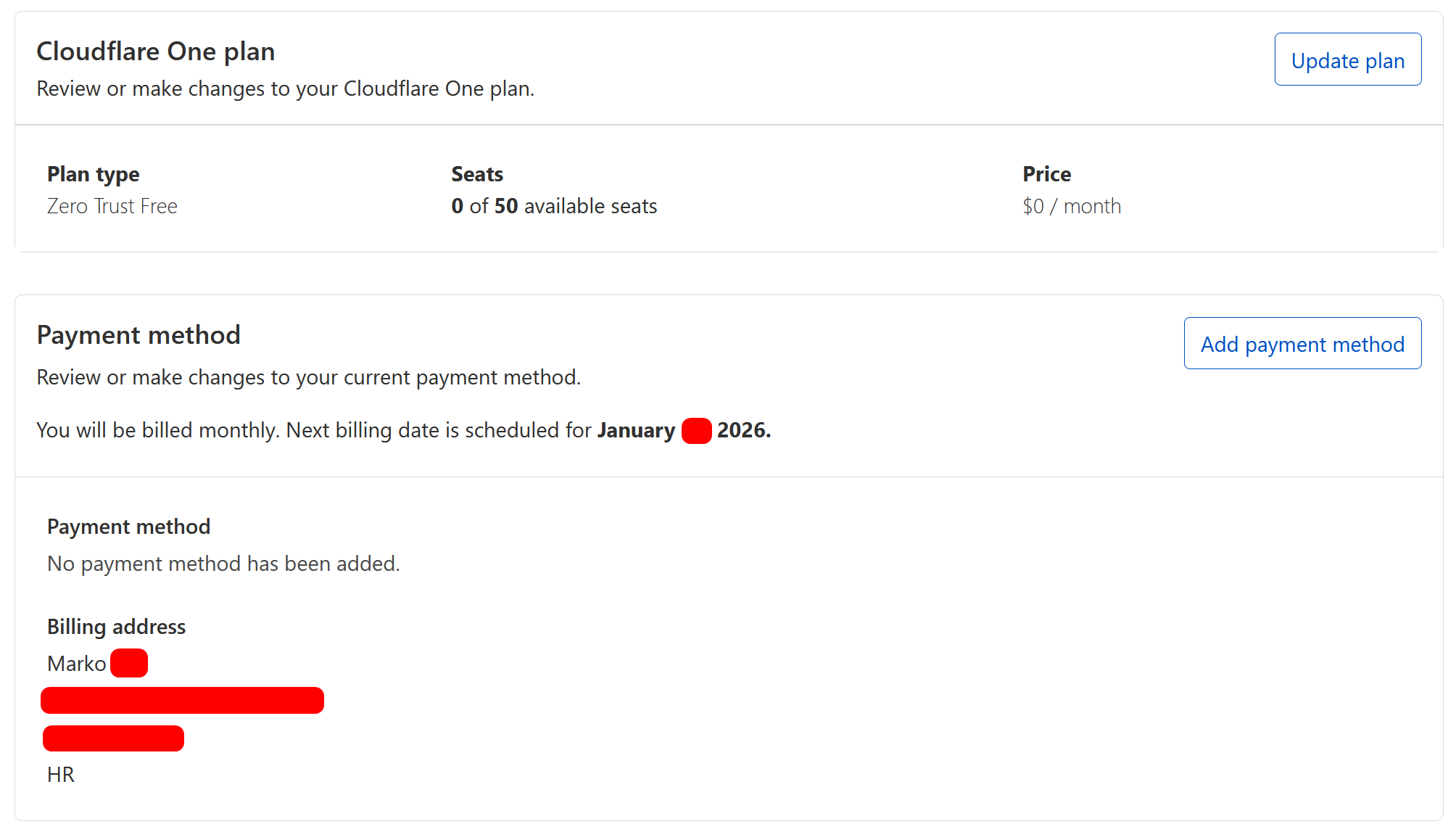Click the Plan type label
The width and height of the screenshot is (1456, 832).
tap(94, 174)
